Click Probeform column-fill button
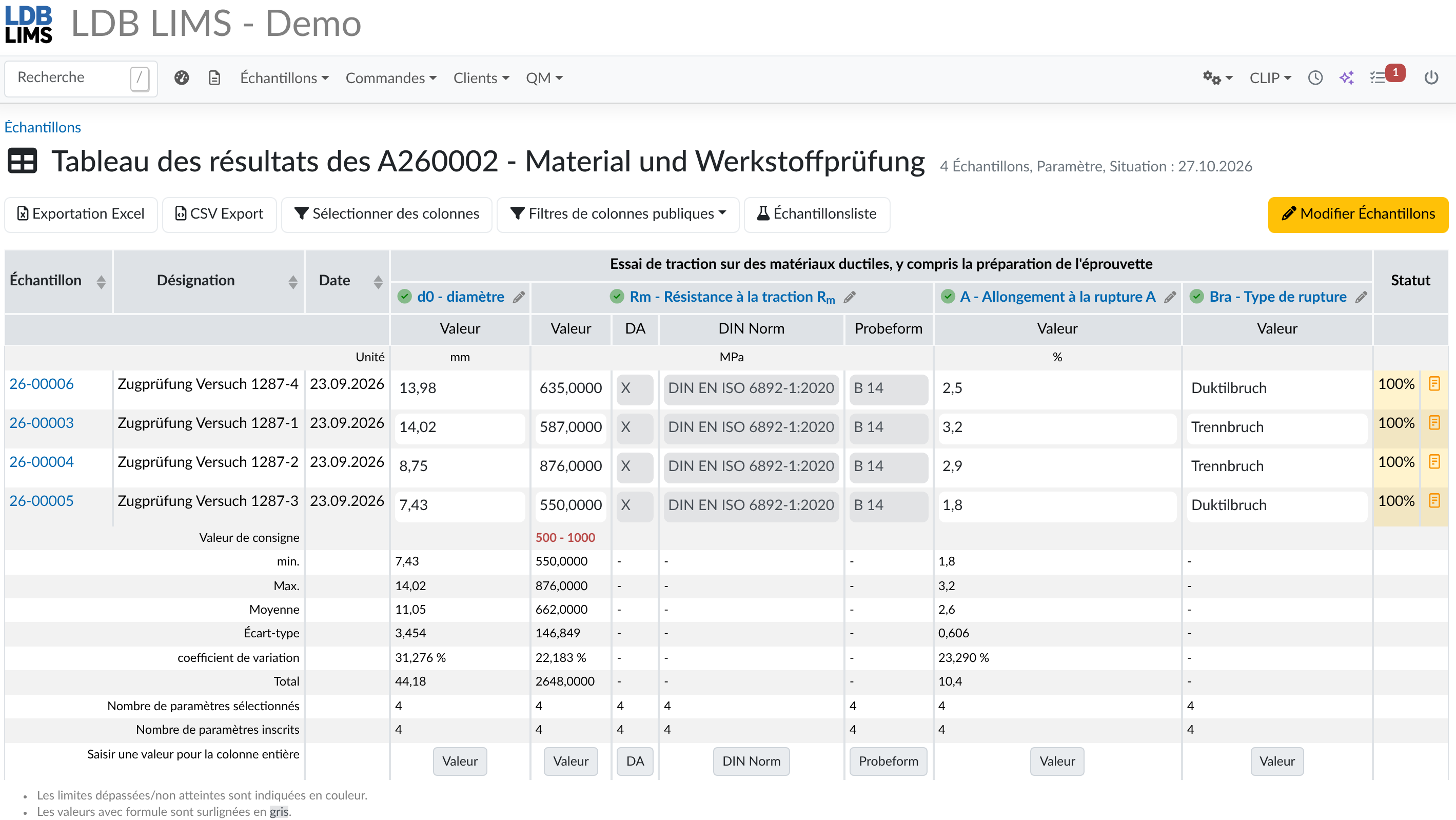This screenshot has height=820, width=1456. (x=888, y=761)
